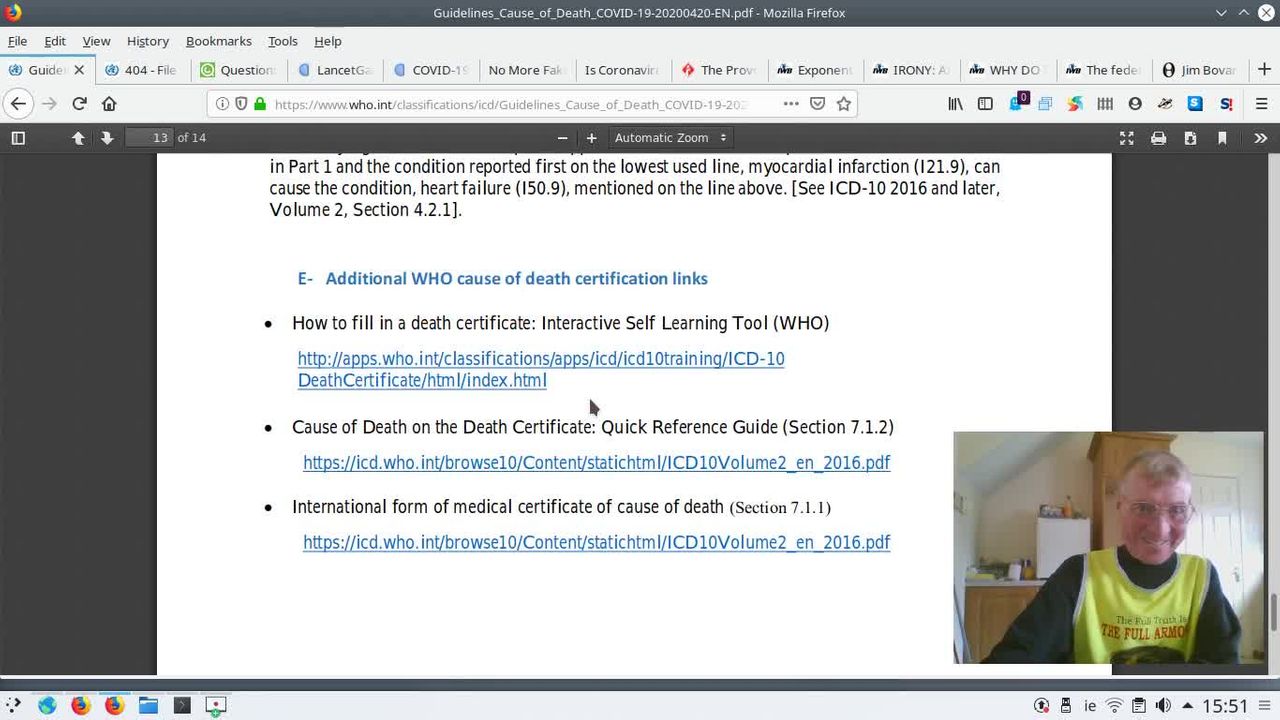Click the volume icon in system tray
1280x720 pixels.
(1163, 706)
